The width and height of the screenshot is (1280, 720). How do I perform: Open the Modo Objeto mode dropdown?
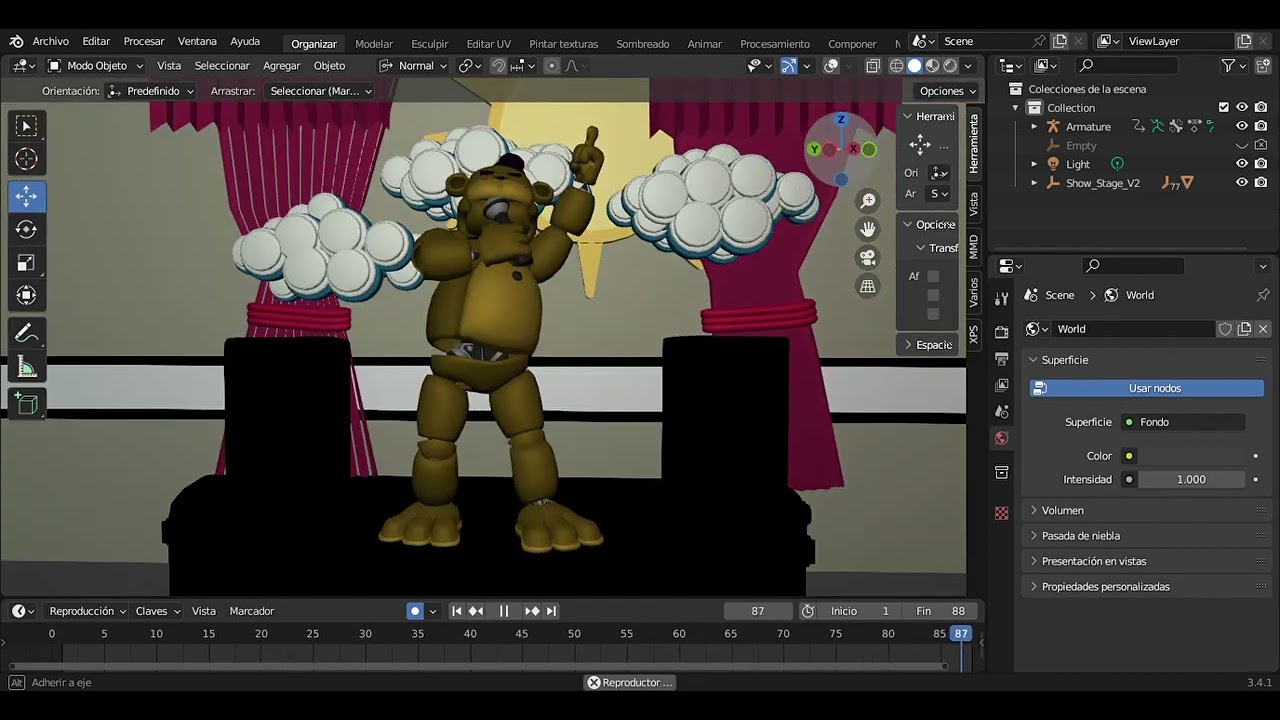point(96,66)
